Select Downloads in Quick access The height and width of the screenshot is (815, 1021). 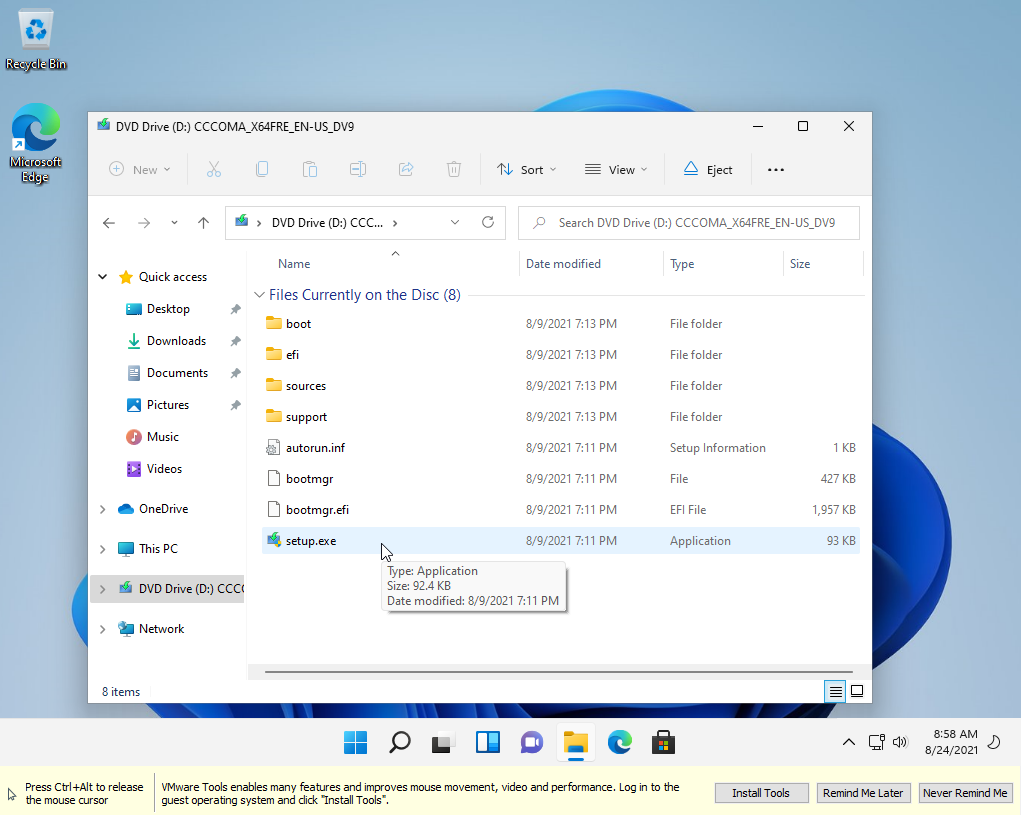(x=176, y=340)
